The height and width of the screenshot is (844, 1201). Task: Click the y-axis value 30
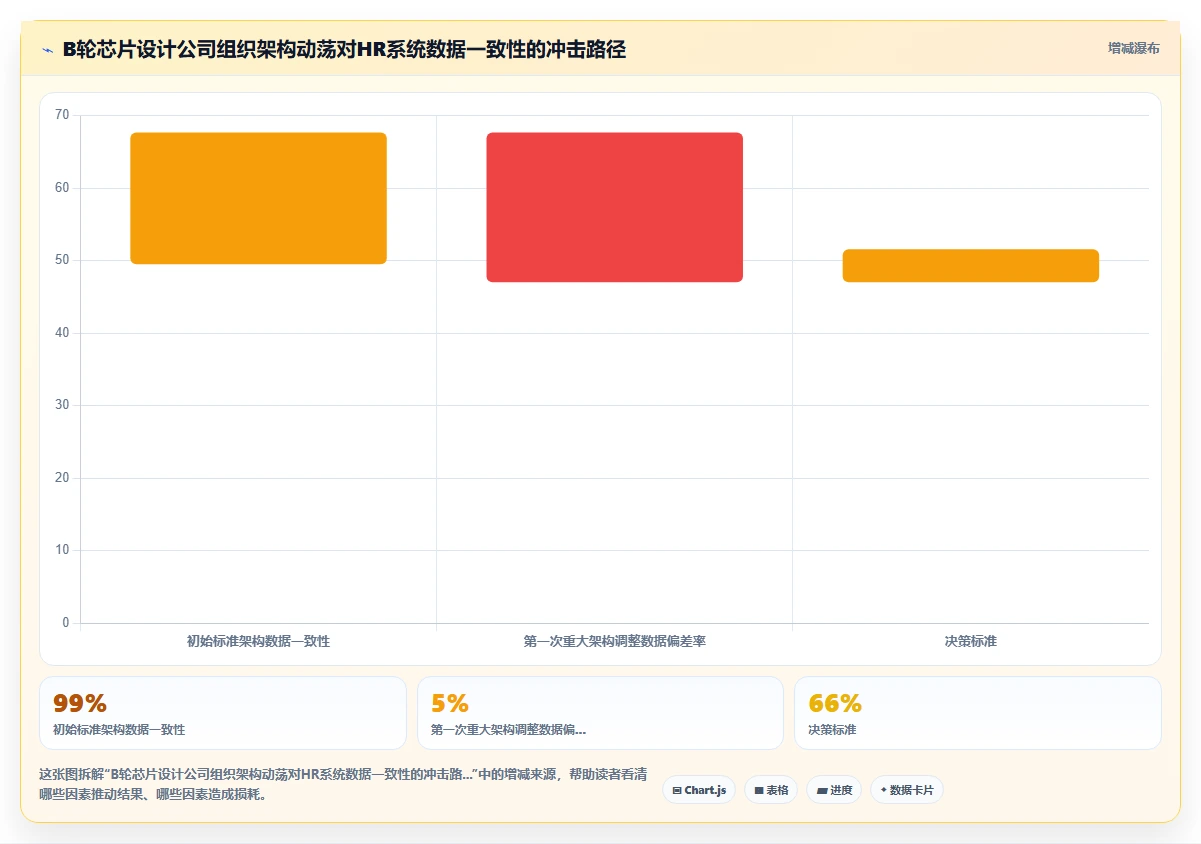(62, 405)
